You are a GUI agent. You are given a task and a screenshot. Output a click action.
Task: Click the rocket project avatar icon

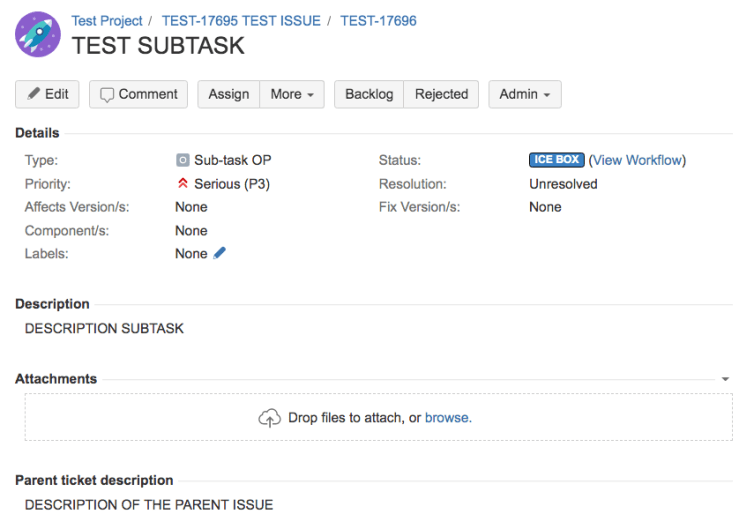(x=38, y=34)
